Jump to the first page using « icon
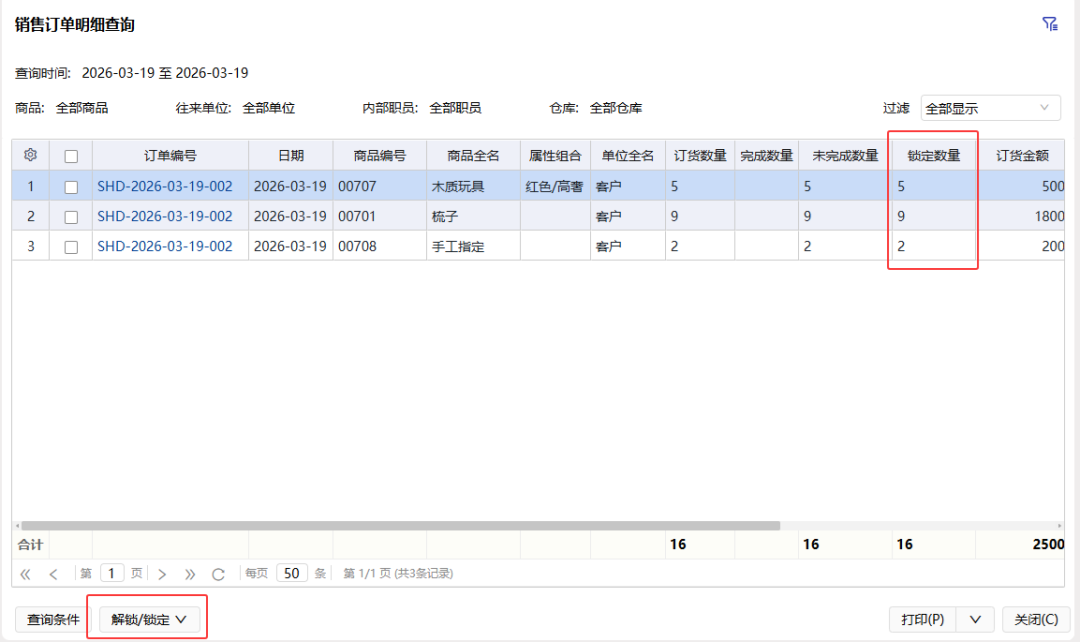 coord(25,572)
